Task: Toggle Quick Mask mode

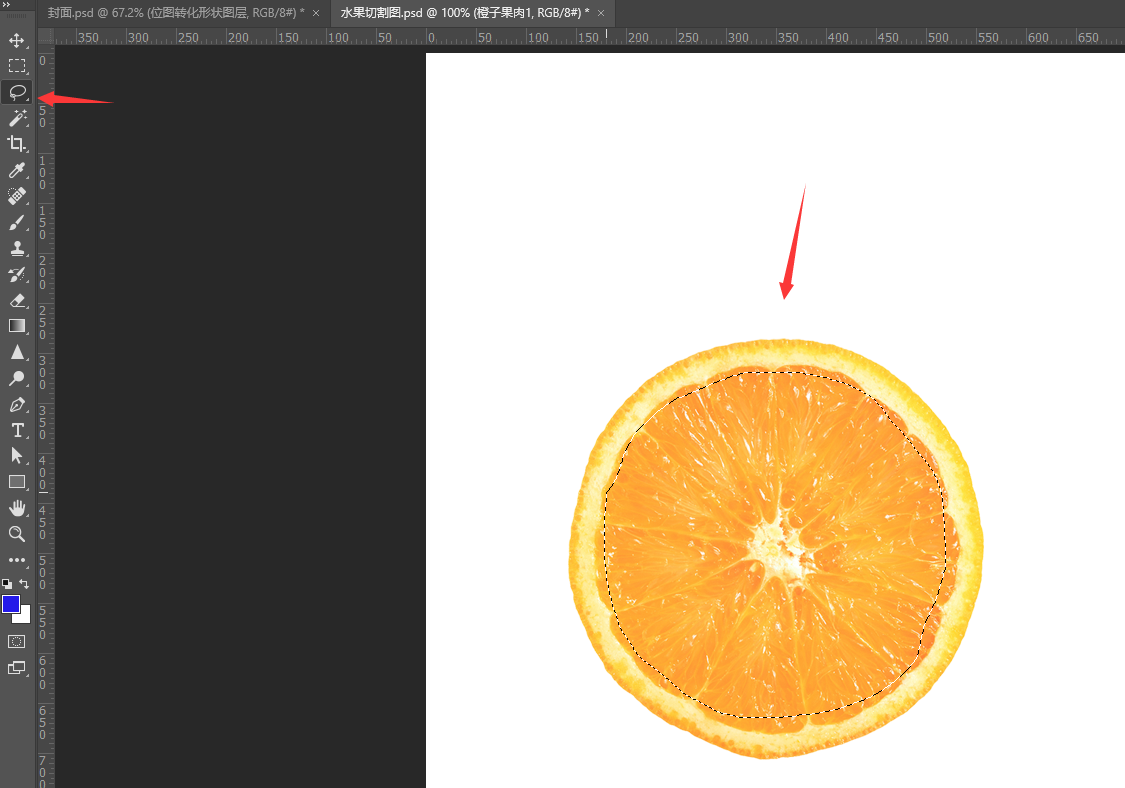Action: point(17,642)
